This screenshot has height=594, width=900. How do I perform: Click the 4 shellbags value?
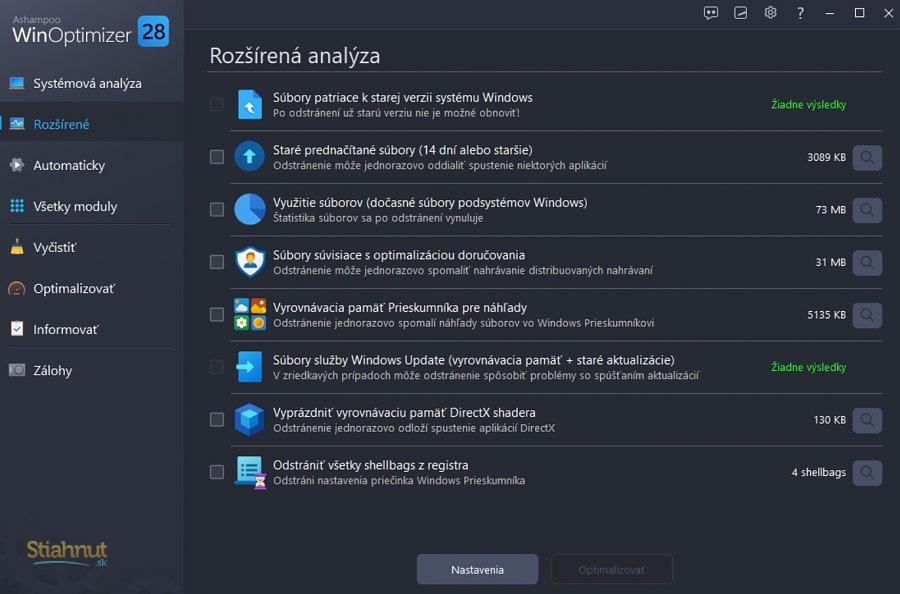click(818, 472)
